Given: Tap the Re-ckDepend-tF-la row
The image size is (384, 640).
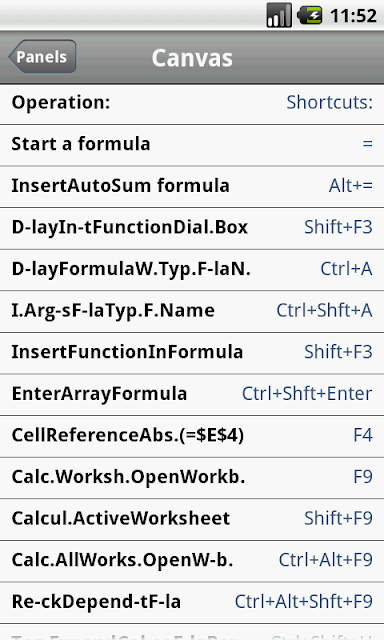Looking at the screenshot, I should 192,603.
